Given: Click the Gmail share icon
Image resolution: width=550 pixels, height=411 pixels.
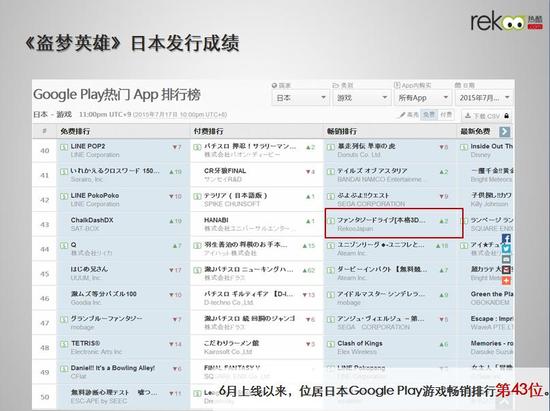Looking at the screenshot, I should (x=506, y=270).
